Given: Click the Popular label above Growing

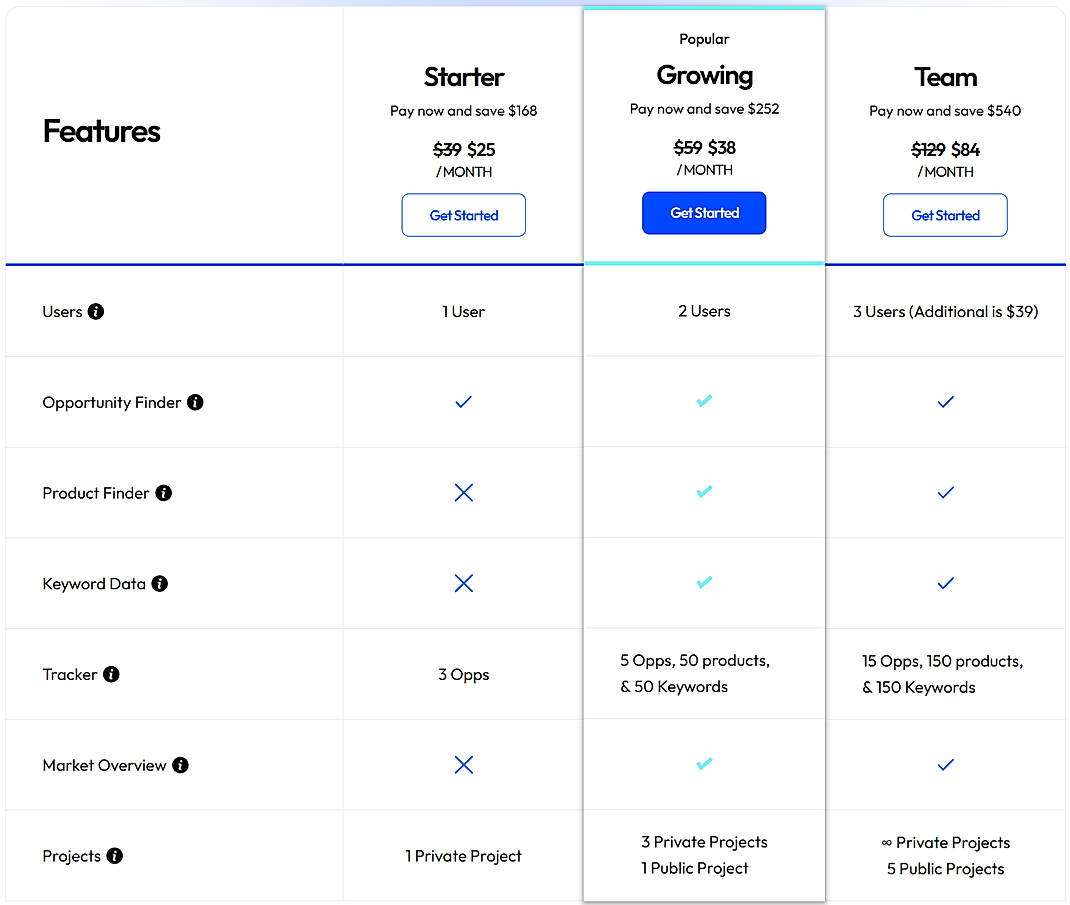Looking at the screenshot, I should (x=704, y=38).
